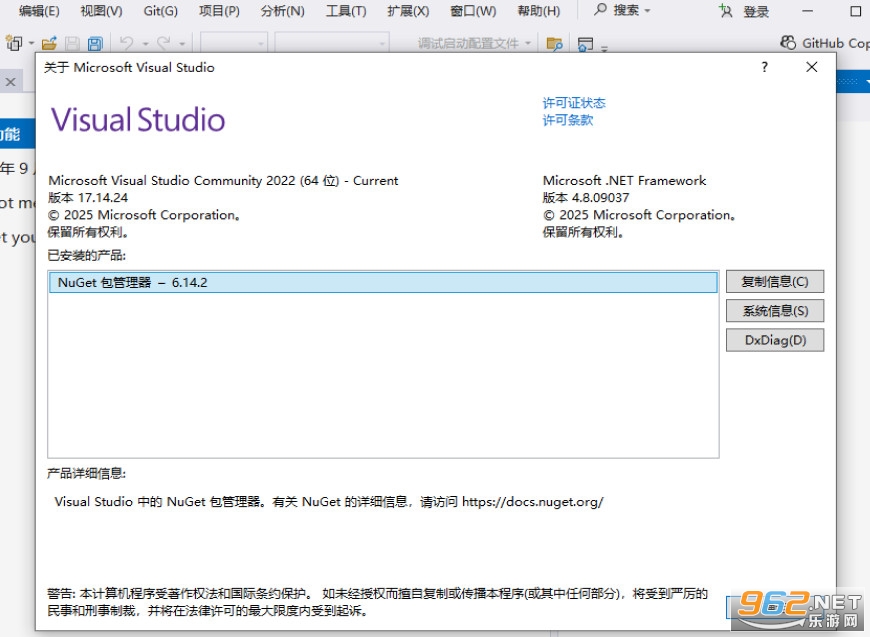
Task: Click the 复制信息(C) button
Action: coord(775,281)
